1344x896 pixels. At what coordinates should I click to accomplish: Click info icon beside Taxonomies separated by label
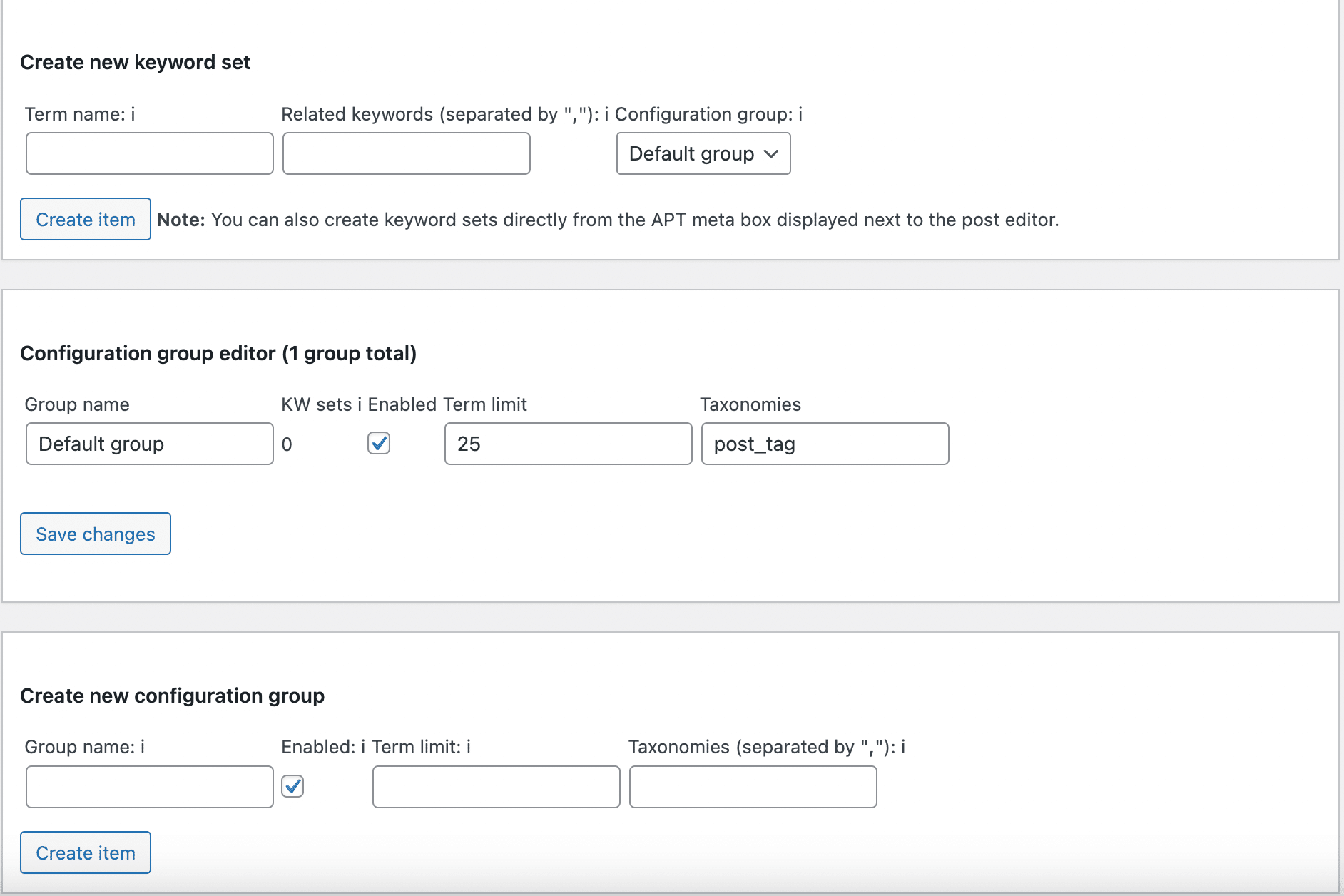903,747
